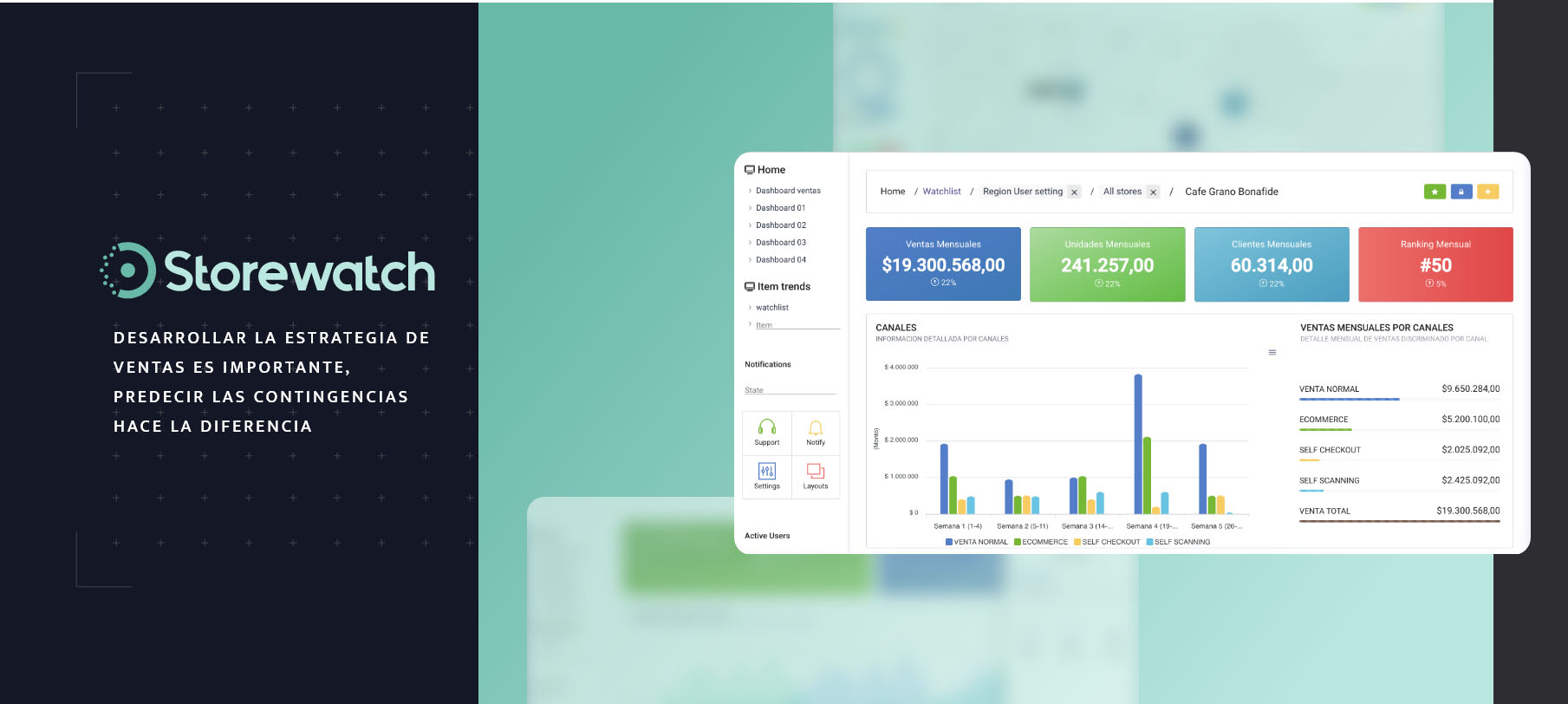Image resolution: width=1568 pixels, height=704 pixels.
Task: Click the Notifications heading
Action: coord(768,364)
